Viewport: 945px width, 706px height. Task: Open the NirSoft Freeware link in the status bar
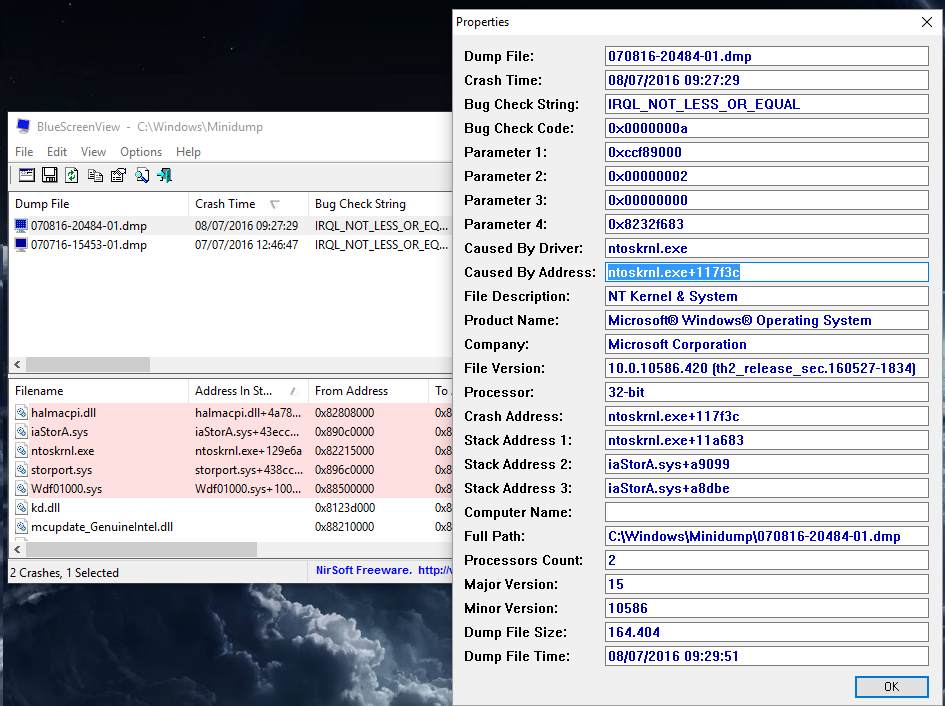[383, 570]
